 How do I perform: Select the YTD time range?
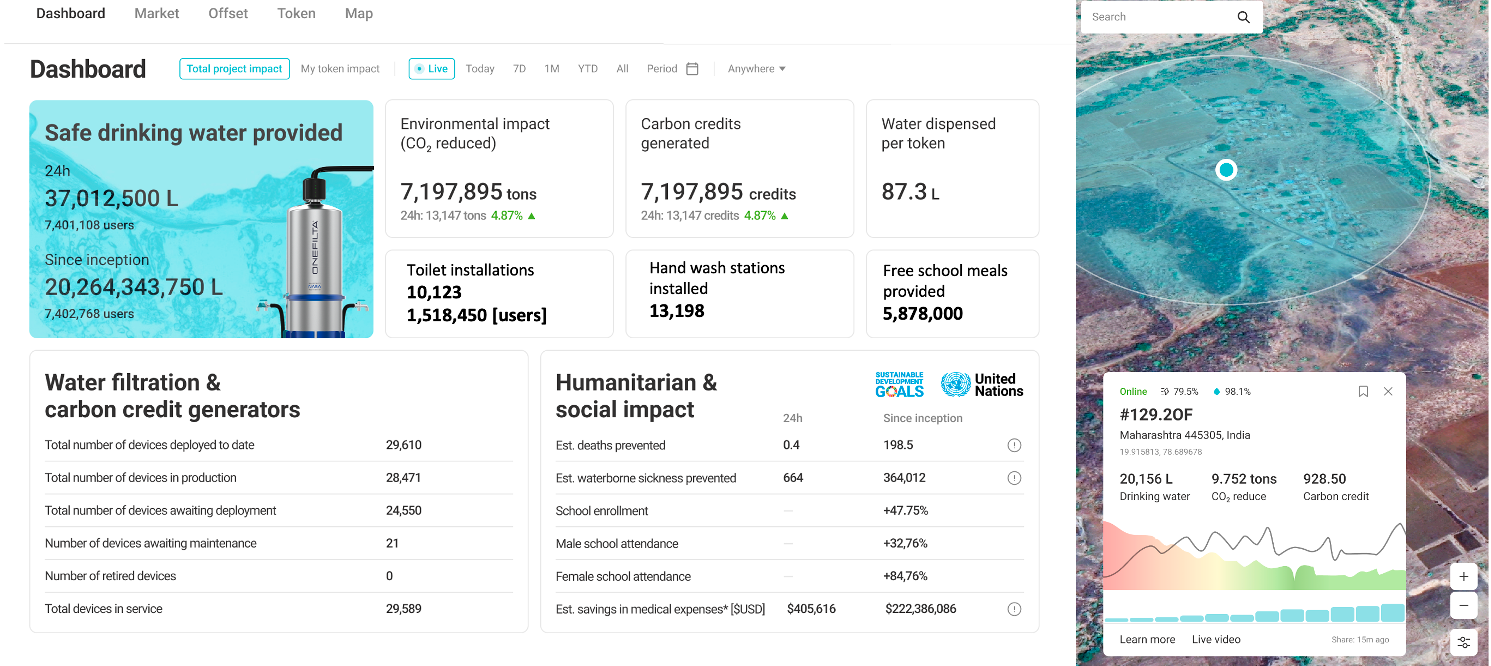coord(588,69)
